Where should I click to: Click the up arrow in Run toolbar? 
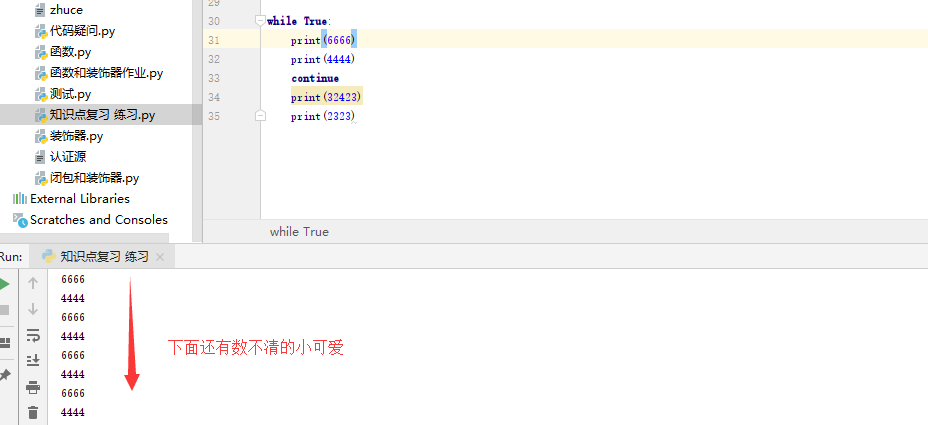(33, 284)
